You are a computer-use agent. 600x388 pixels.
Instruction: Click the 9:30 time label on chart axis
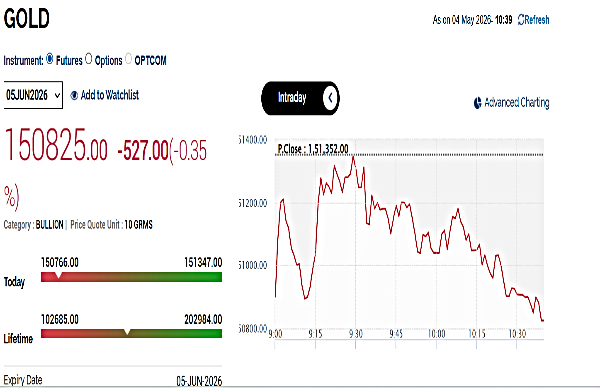coord(355,334)
